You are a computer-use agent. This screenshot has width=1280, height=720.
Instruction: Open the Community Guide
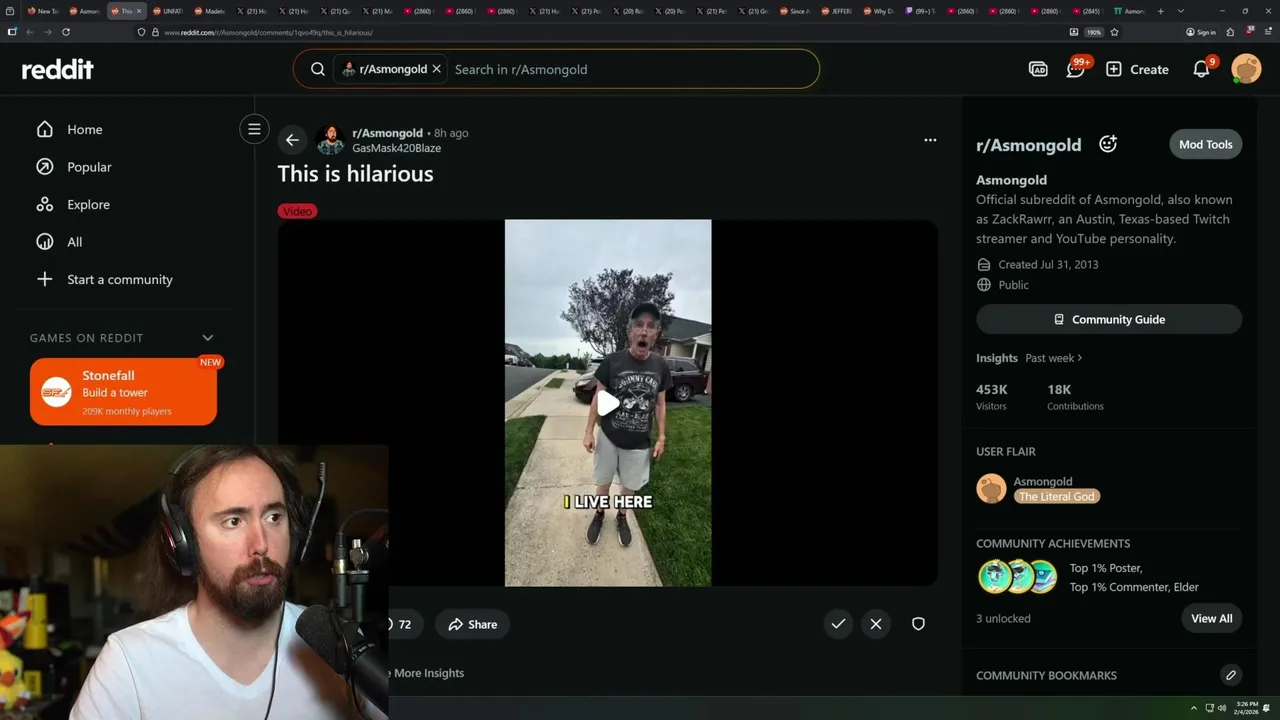pyautogui.click(x=1109, y=319)
